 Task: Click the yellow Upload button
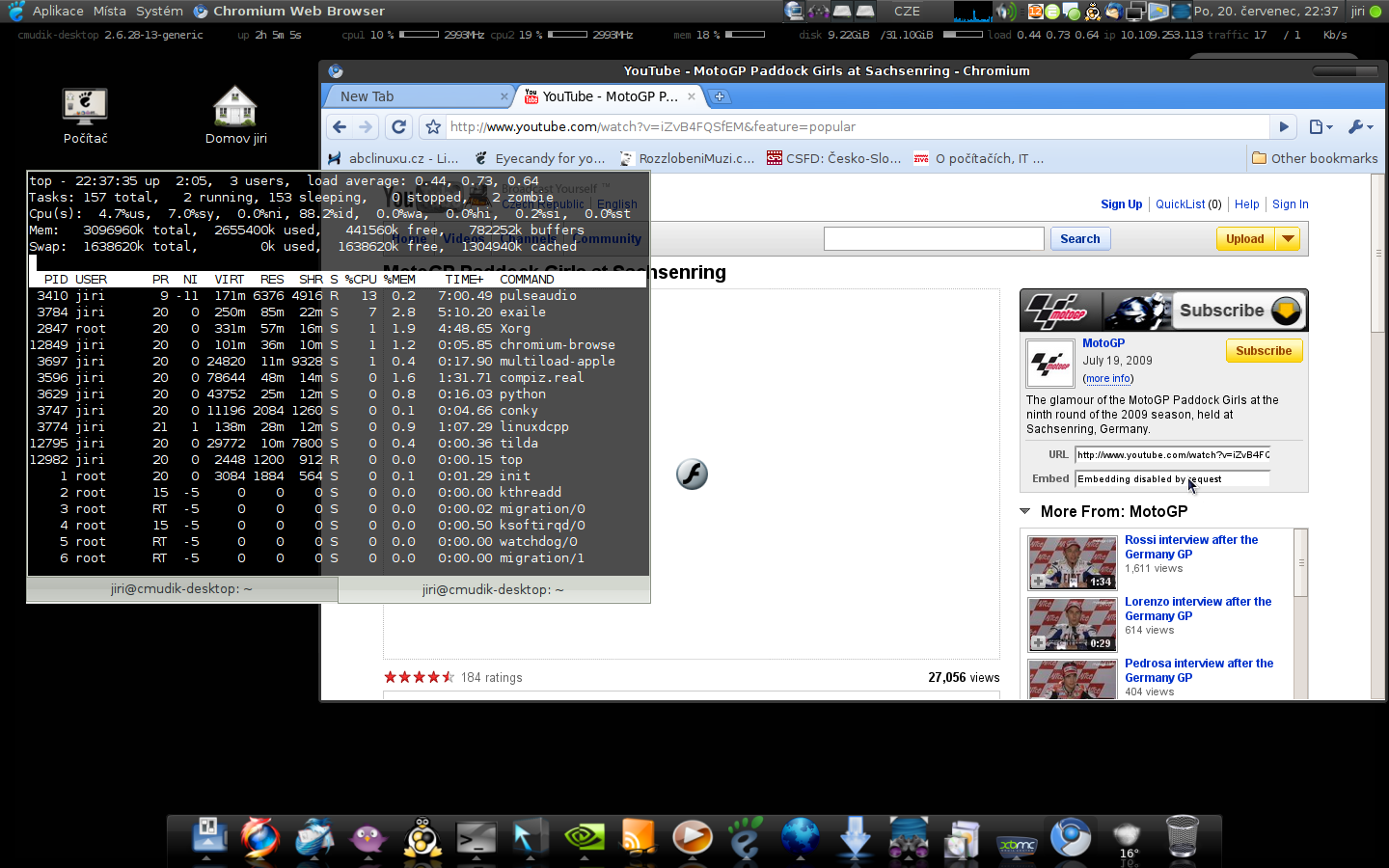click(1245, 239)
